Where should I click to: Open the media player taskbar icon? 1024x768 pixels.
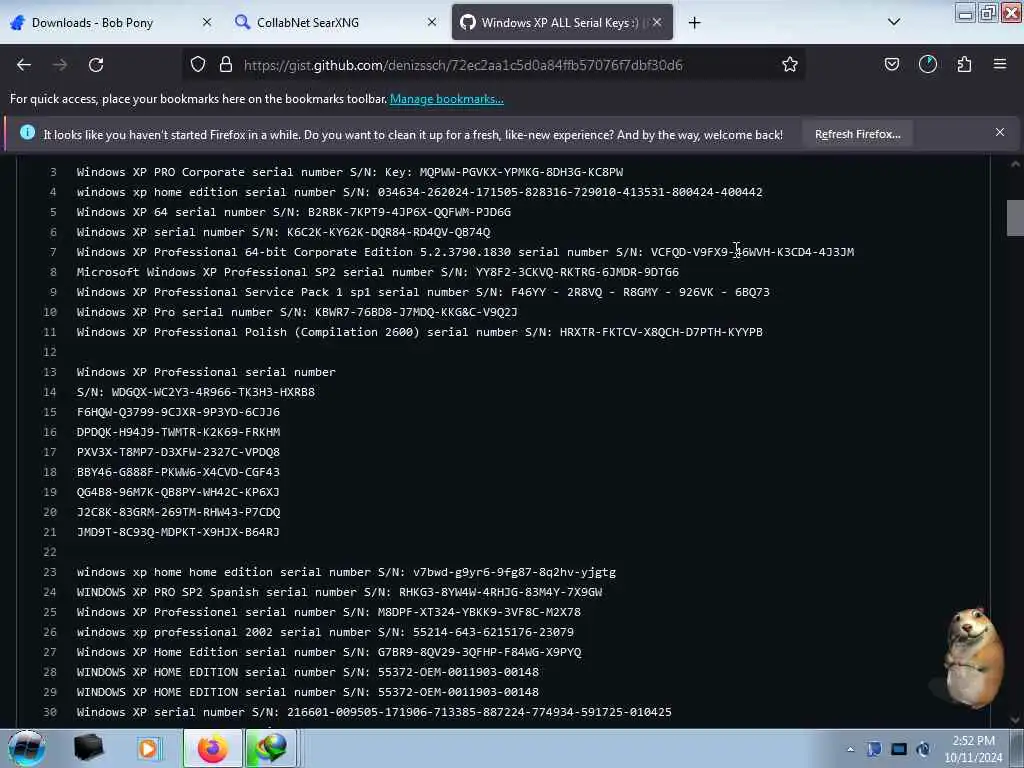(x=148, y=748)
